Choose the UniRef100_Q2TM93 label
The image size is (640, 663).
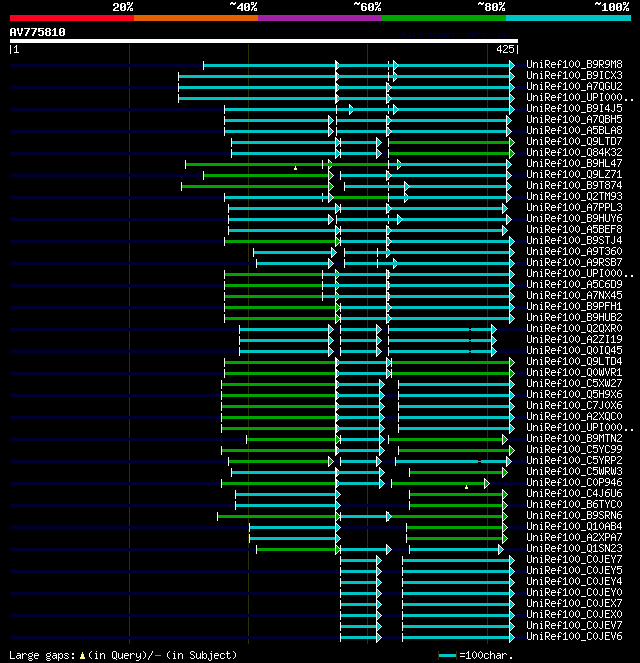(x=574, y=196)
